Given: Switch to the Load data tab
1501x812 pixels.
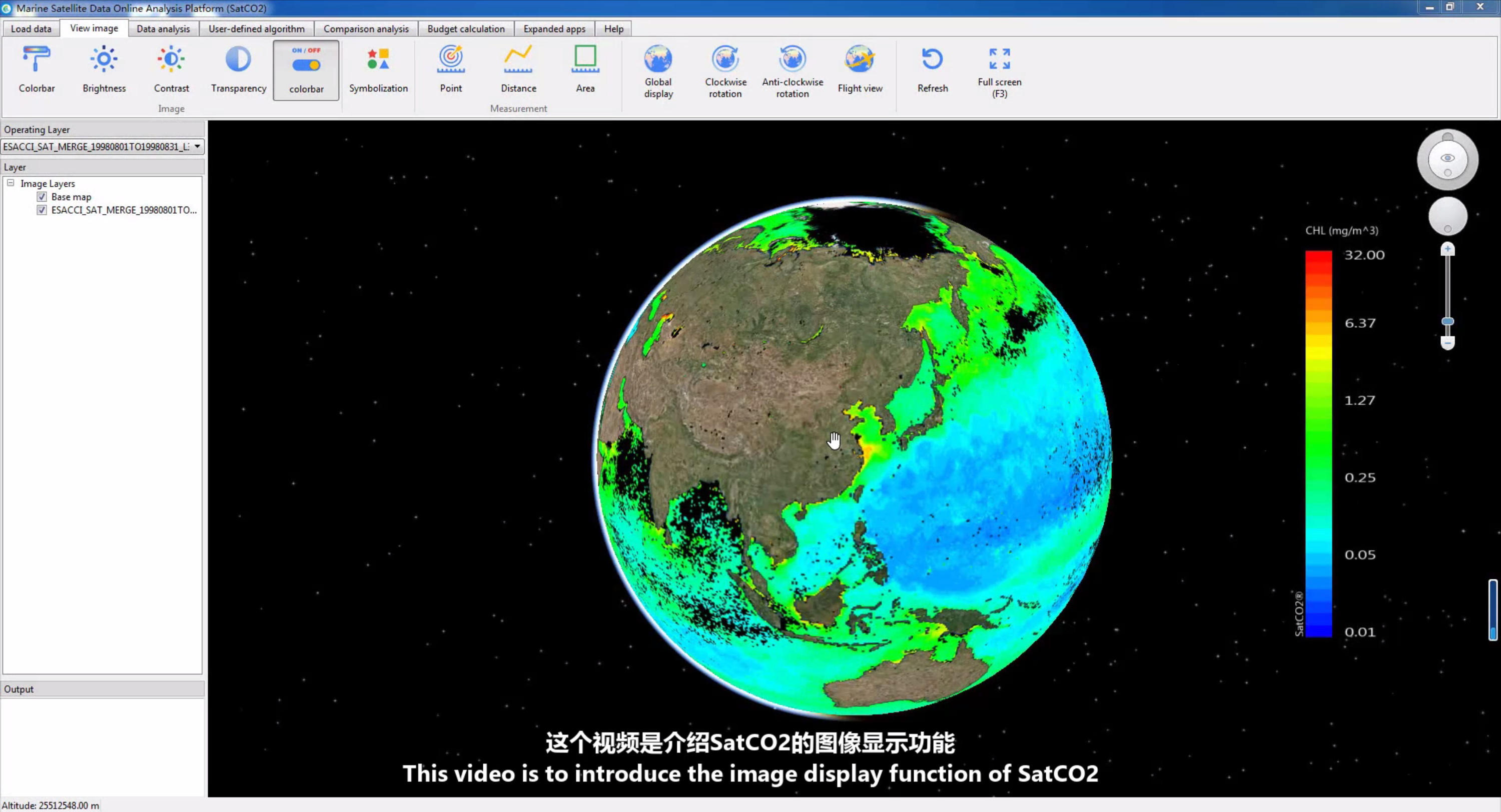Looking at the screenshot, I should [x=31, y=29].
